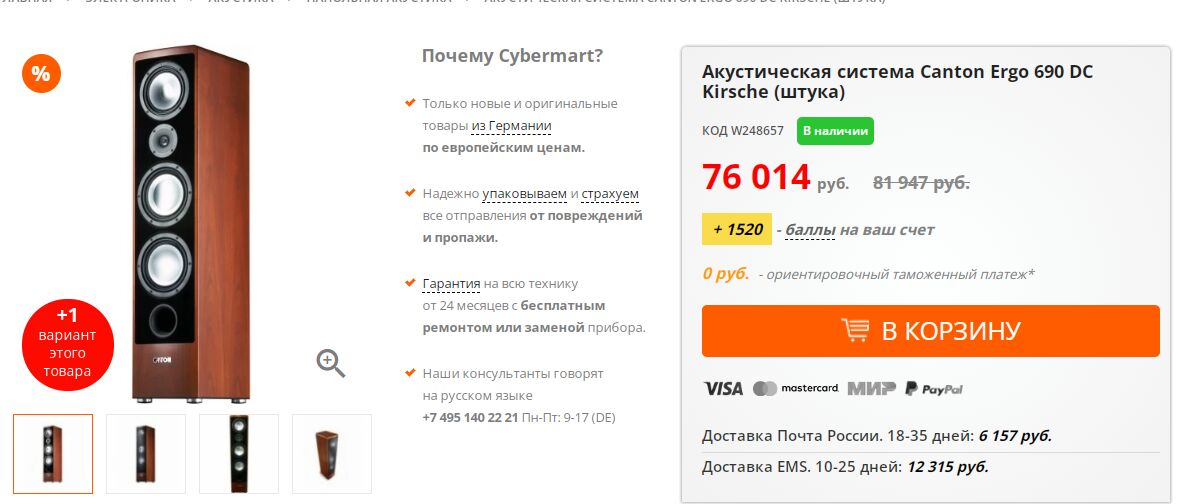This screenshot has width=1187, height=504.
Task: Select the second speaker thumbnail
Action: coord(146,453)
